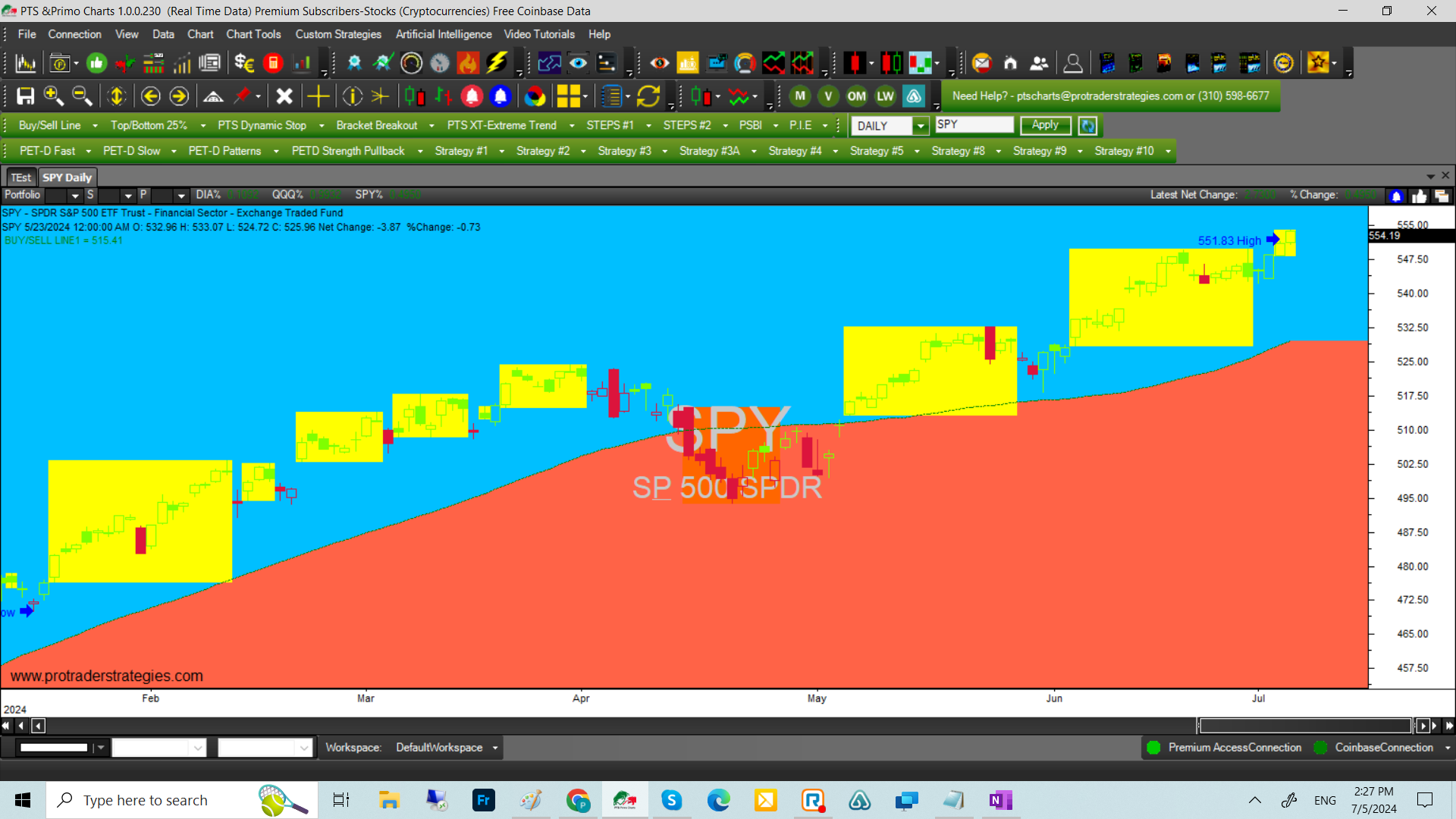Click the Windows search box in taskbar

(x=182, y=800)
